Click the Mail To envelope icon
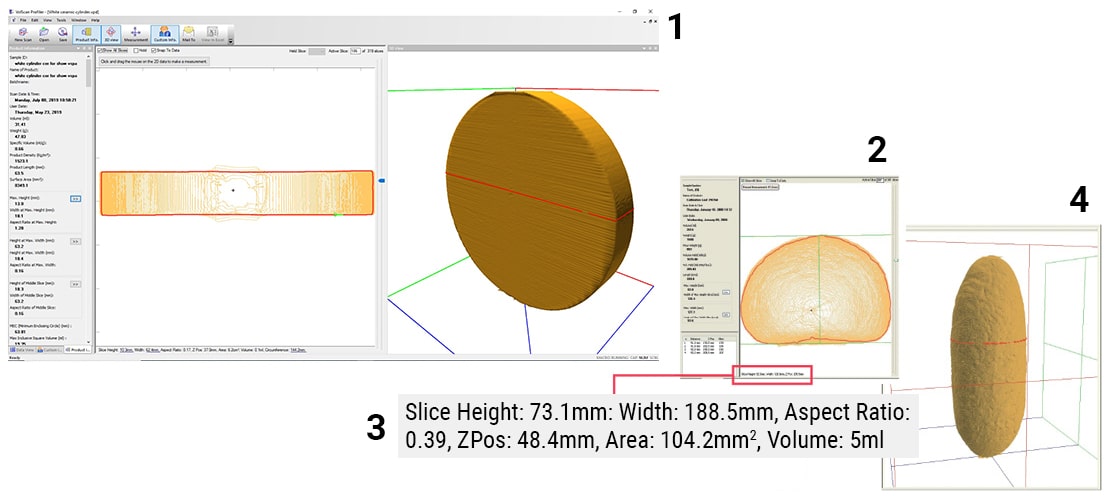This screenshot has height=496, width=1110. [x=188, y=34]
